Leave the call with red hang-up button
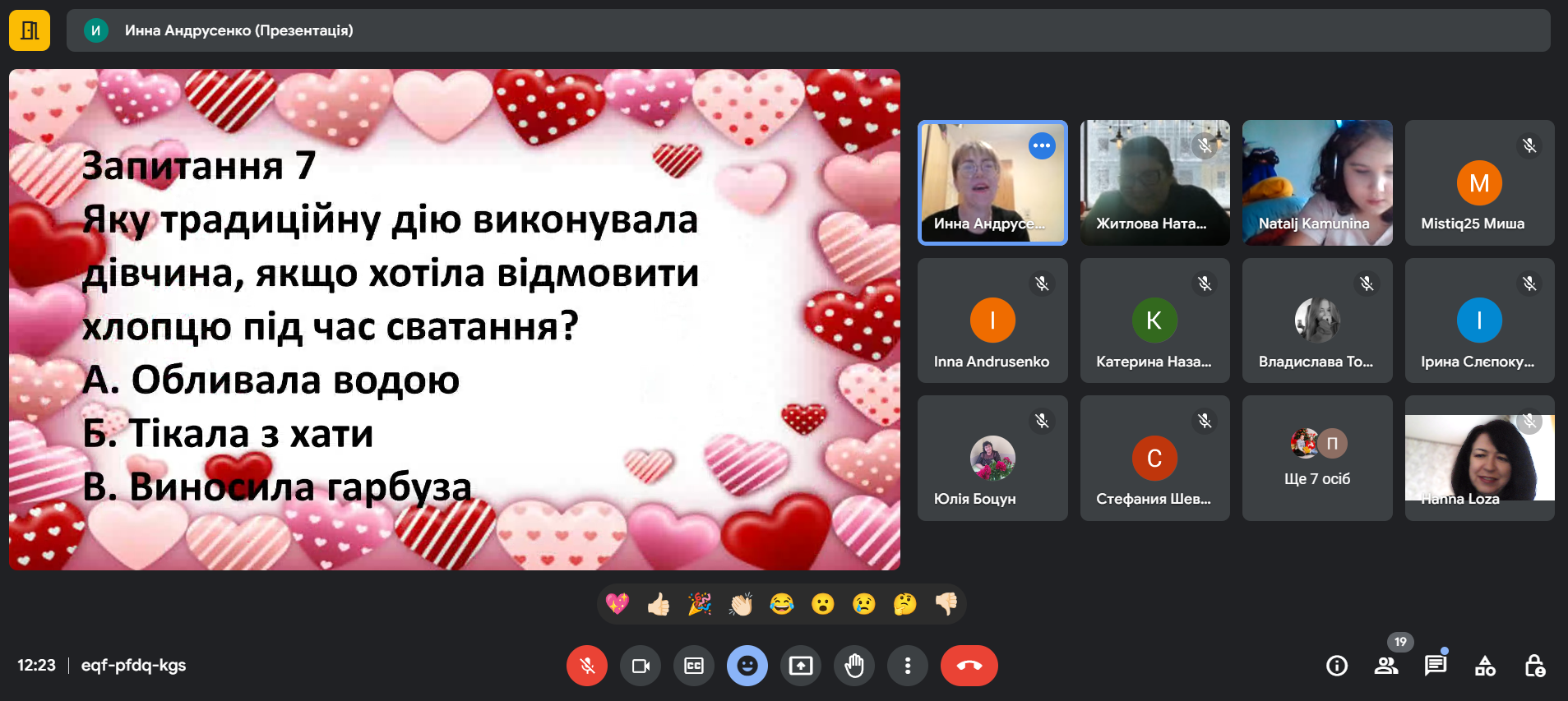1568x701 pixels. [969, 666]
